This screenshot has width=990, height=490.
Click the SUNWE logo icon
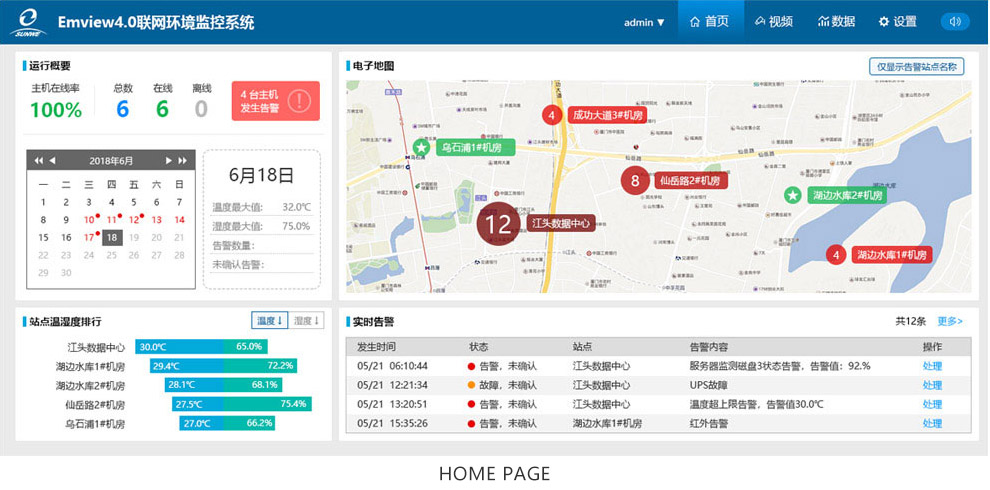(28, 21)
